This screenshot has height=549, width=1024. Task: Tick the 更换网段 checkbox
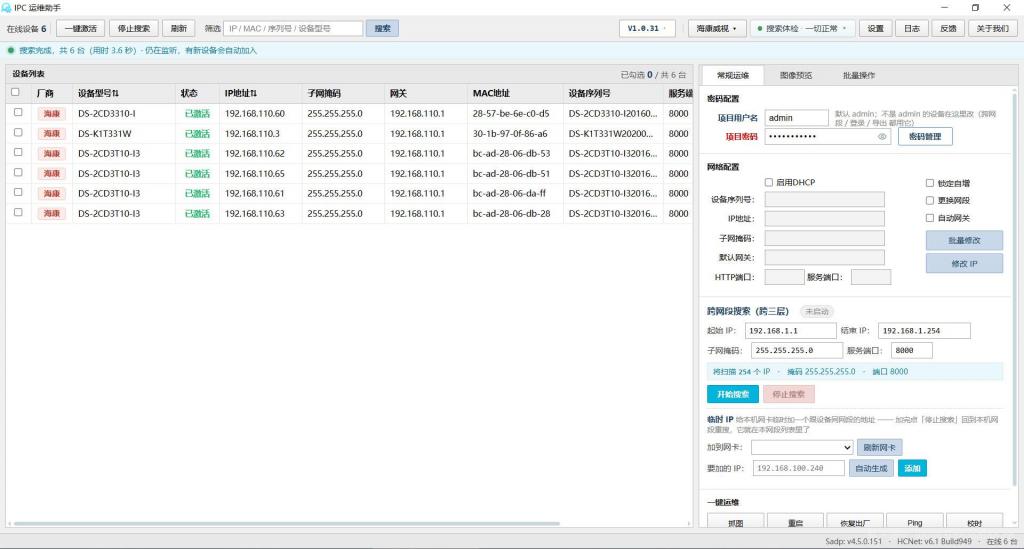(930, 200)
